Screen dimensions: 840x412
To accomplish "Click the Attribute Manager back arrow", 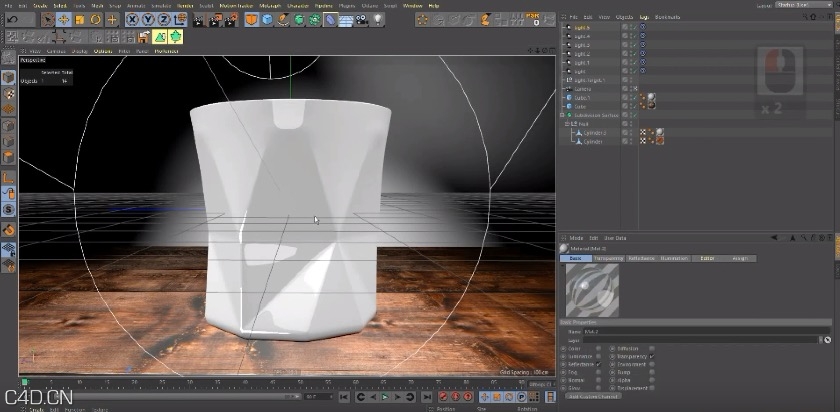I will pos(774,238).
